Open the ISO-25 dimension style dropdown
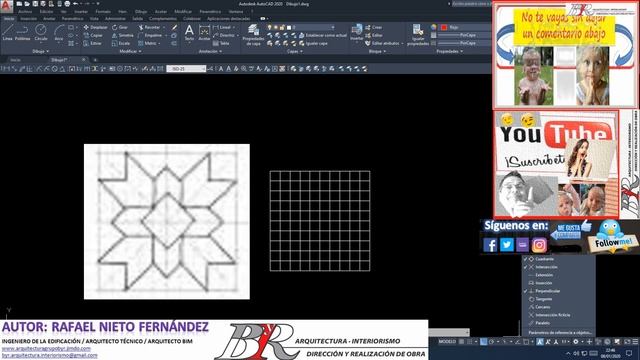Screen dimensions: 640x360 point(186,69)
